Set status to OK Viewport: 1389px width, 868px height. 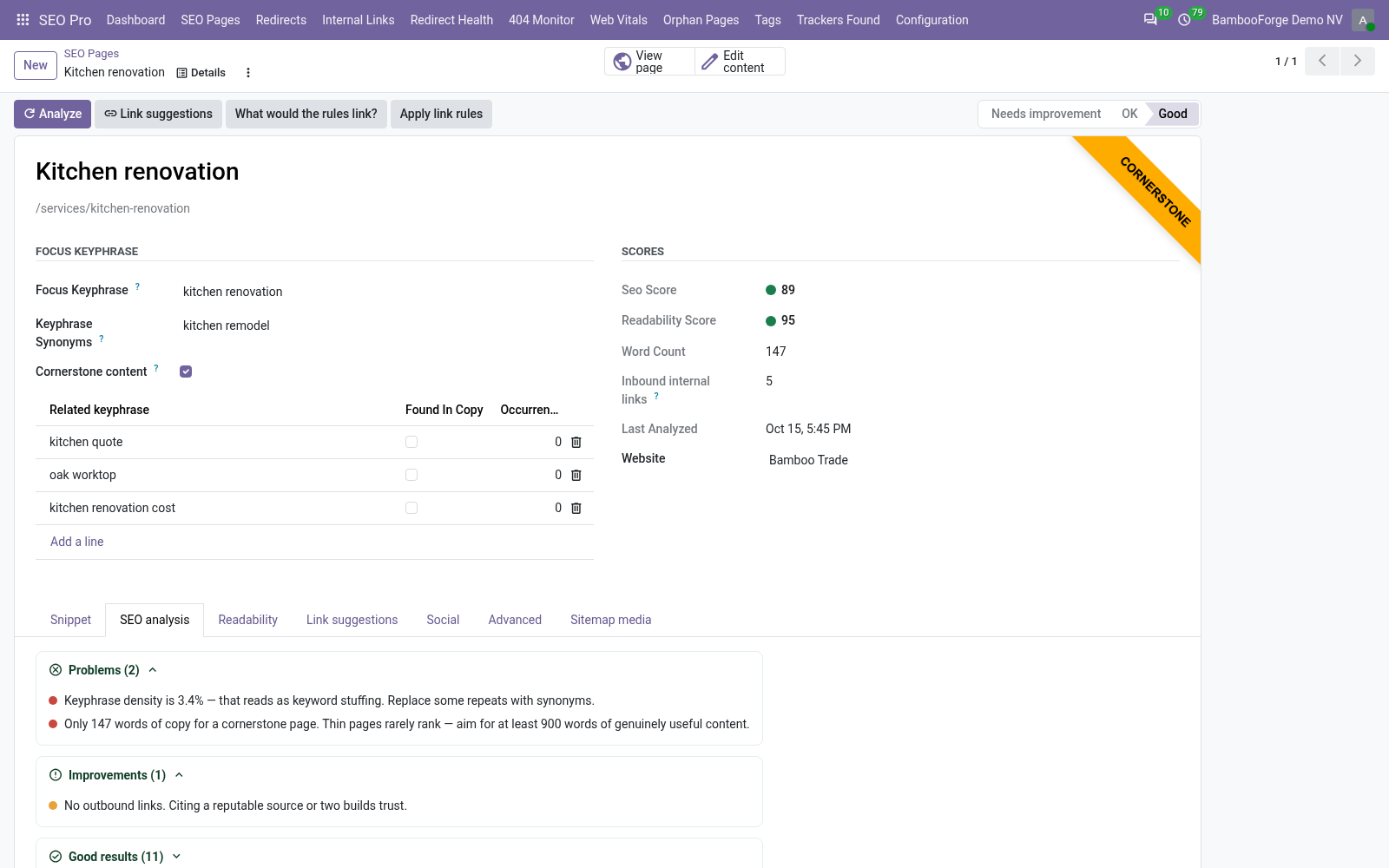pos(1129,114)
